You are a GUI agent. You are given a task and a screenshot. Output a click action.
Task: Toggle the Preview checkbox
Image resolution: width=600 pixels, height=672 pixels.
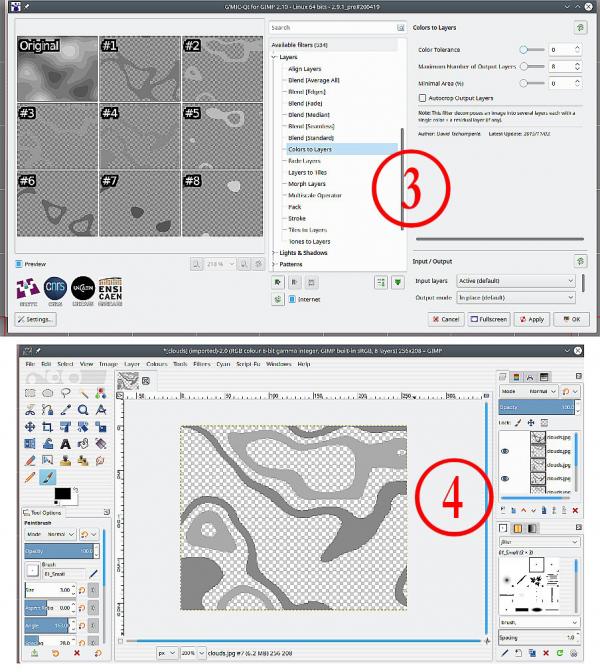[19, 264]
